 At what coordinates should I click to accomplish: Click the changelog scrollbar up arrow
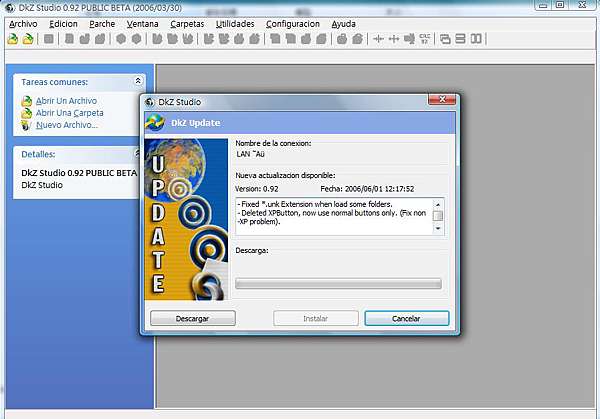pyautogui.click(x=438, y=205)
